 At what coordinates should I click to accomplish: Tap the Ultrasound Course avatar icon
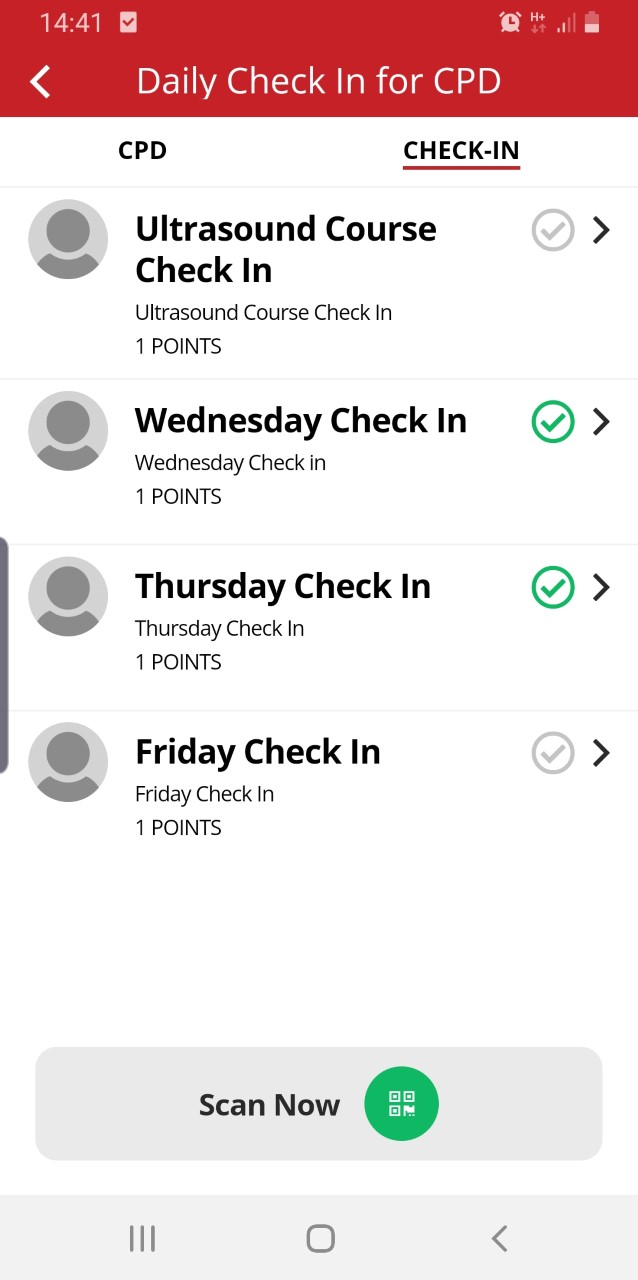[68, 239]
